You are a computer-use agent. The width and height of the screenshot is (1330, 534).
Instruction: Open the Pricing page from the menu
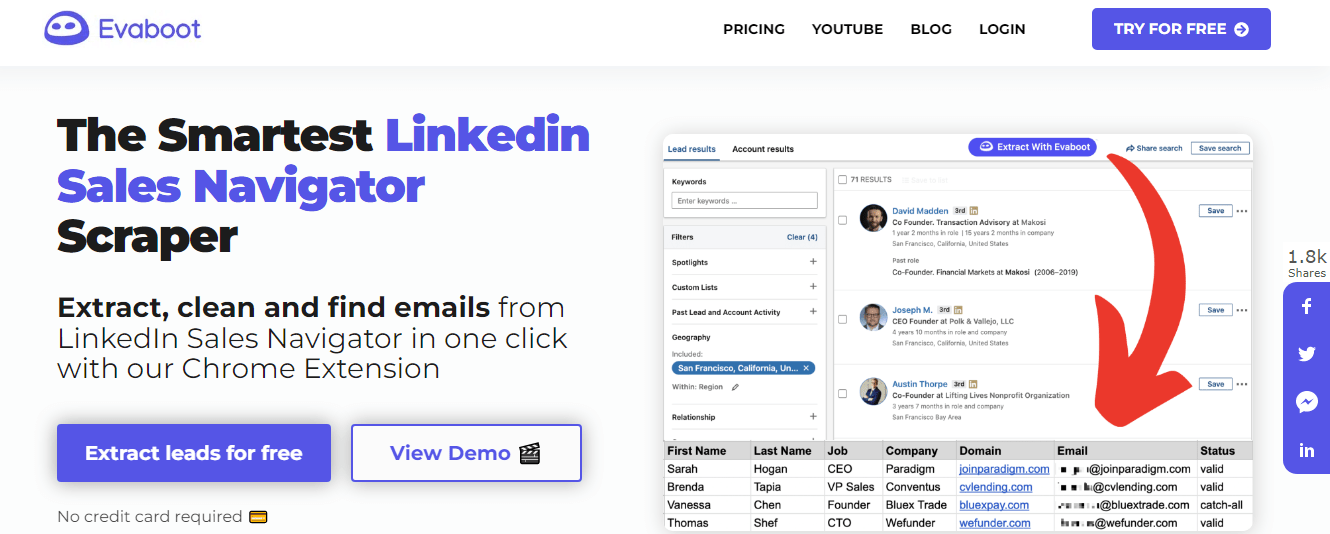(754, 29)
